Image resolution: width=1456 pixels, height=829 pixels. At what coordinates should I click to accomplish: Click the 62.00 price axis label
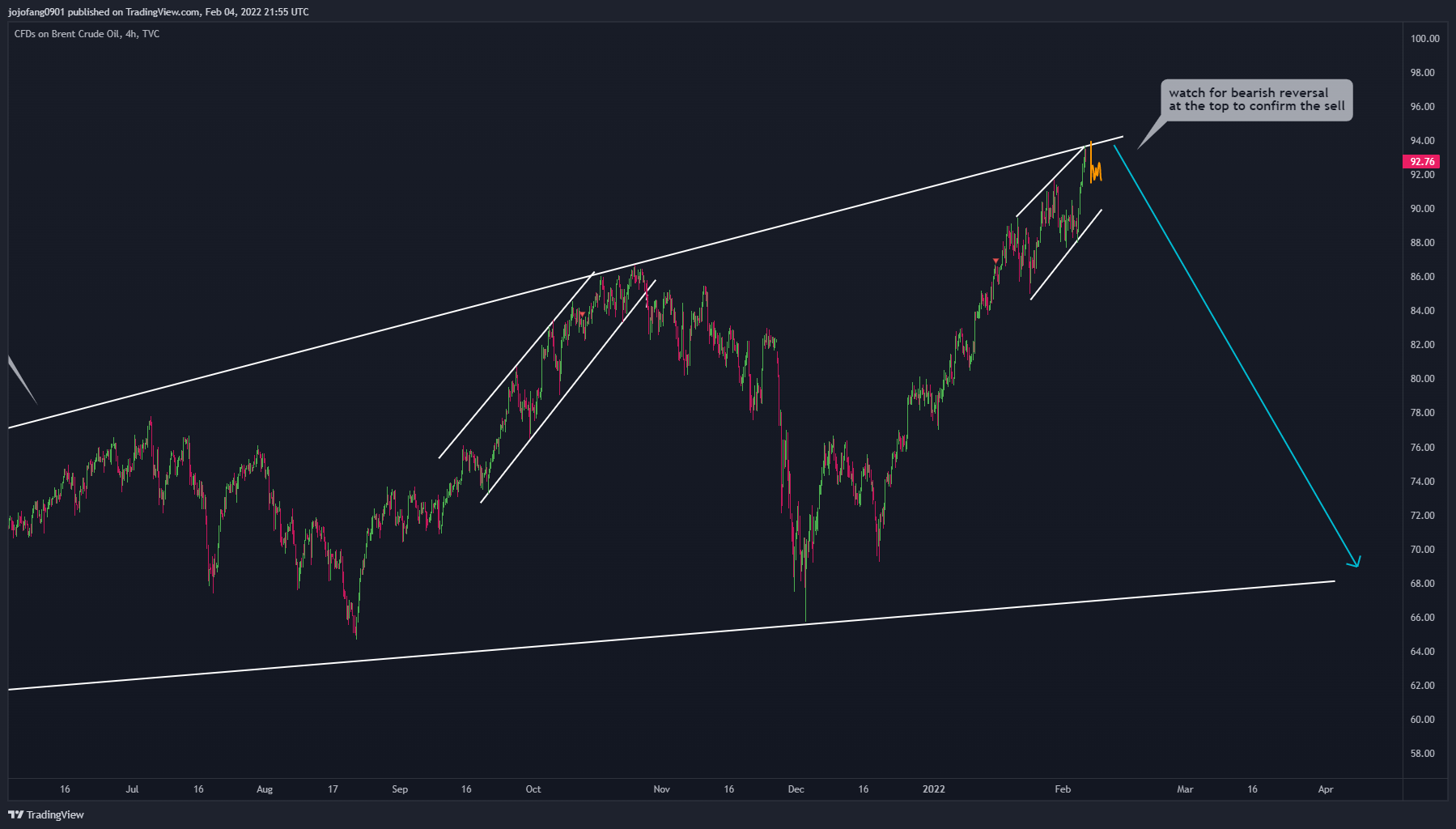pos(1422,686)
